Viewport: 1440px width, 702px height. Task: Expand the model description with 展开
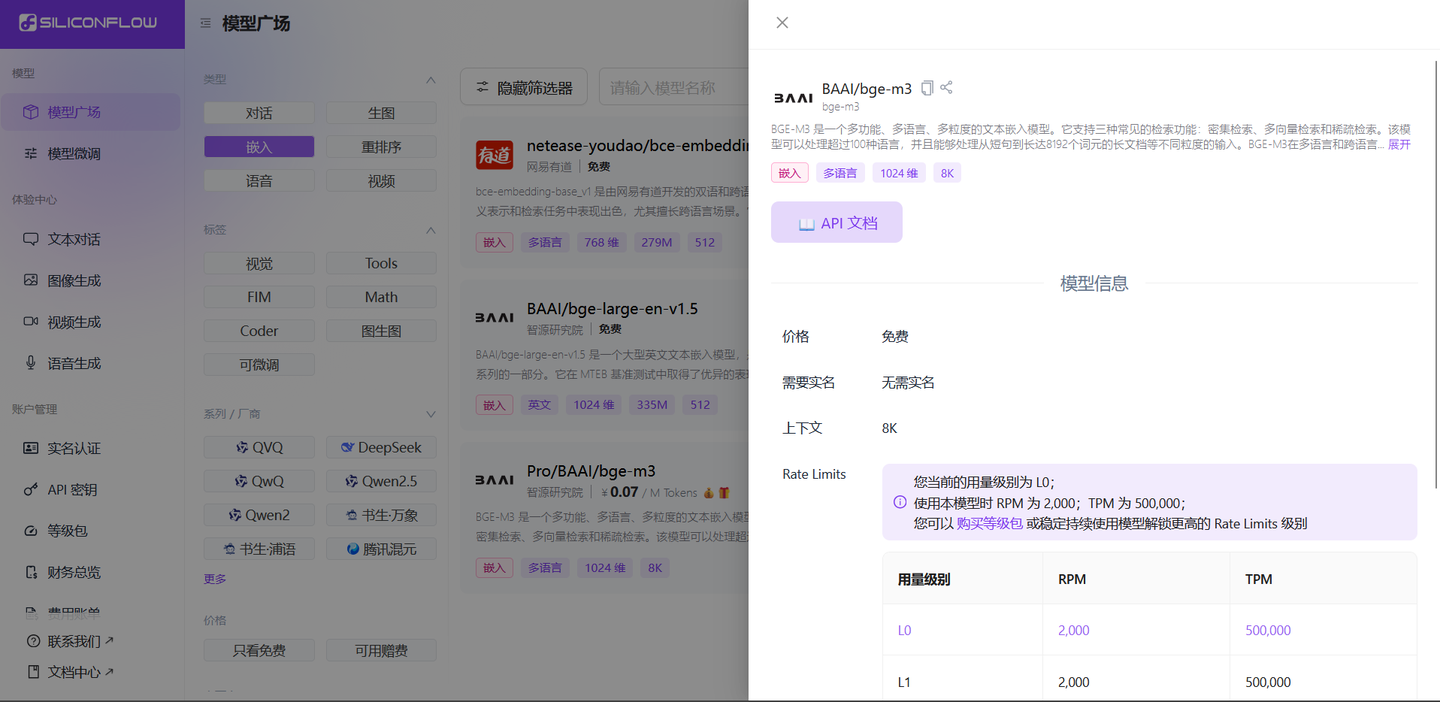pos(1399,144)
